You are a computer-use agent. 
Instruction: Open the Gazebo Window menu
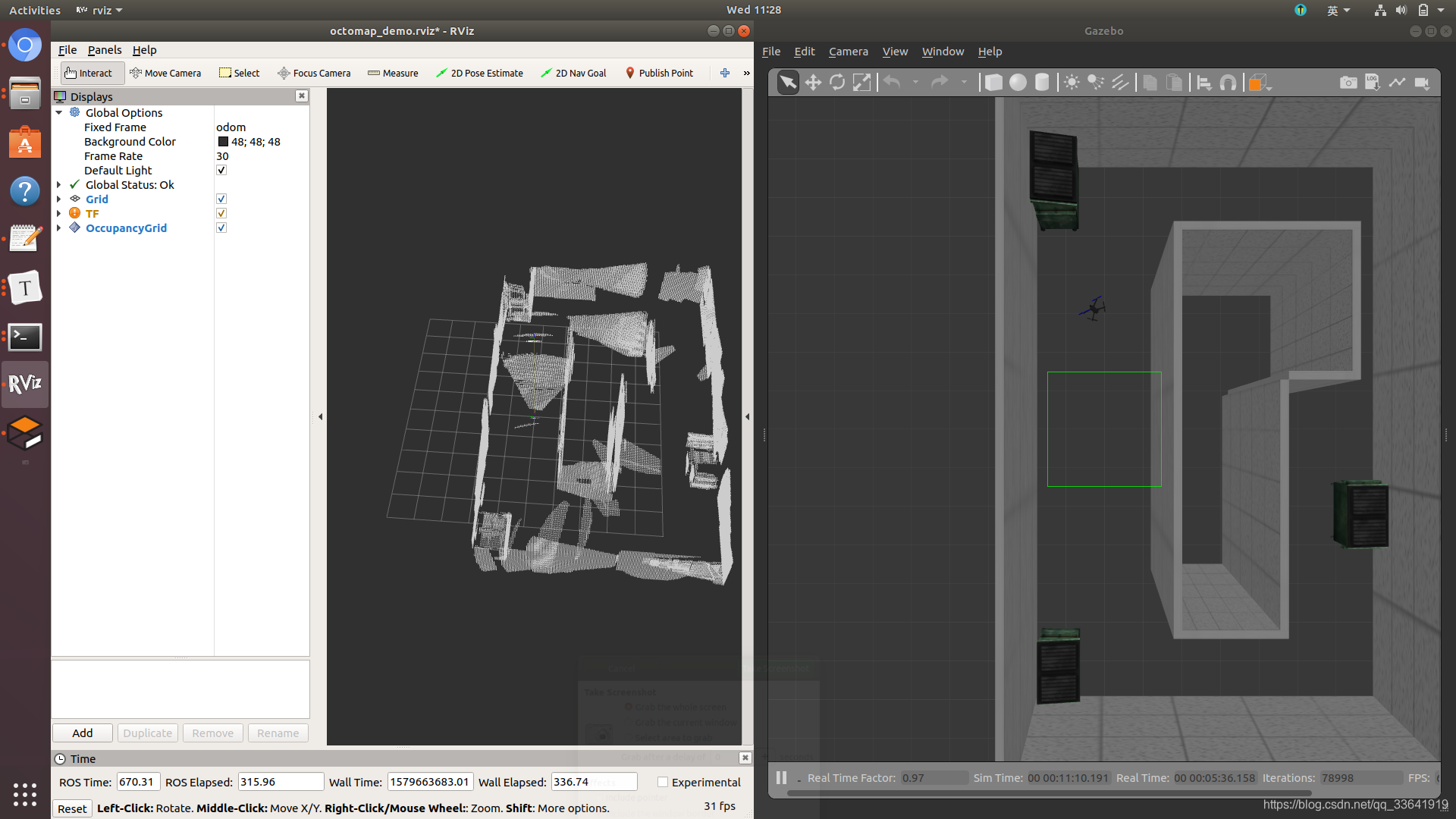[x=943, y=52]
